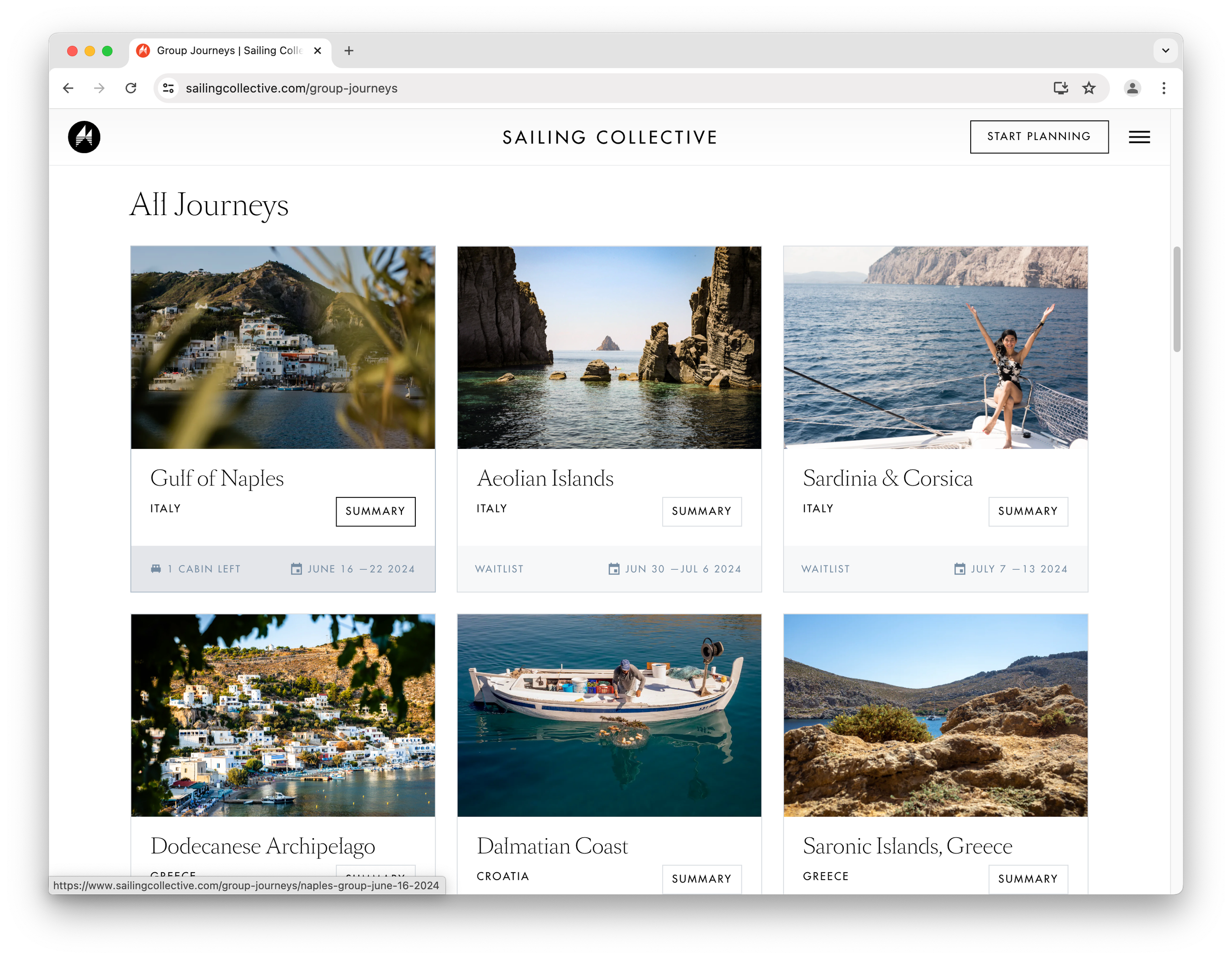
Task: Open Summary for Aeolian Islands
Action: pos(701,511)
